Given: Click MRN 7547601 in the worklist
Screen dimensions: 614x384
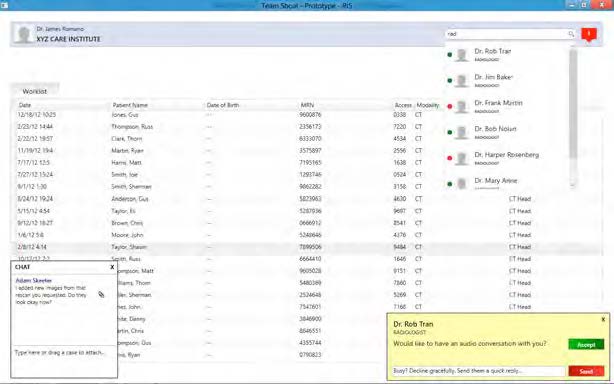Looking at the screenshot, I should (310, 307).
